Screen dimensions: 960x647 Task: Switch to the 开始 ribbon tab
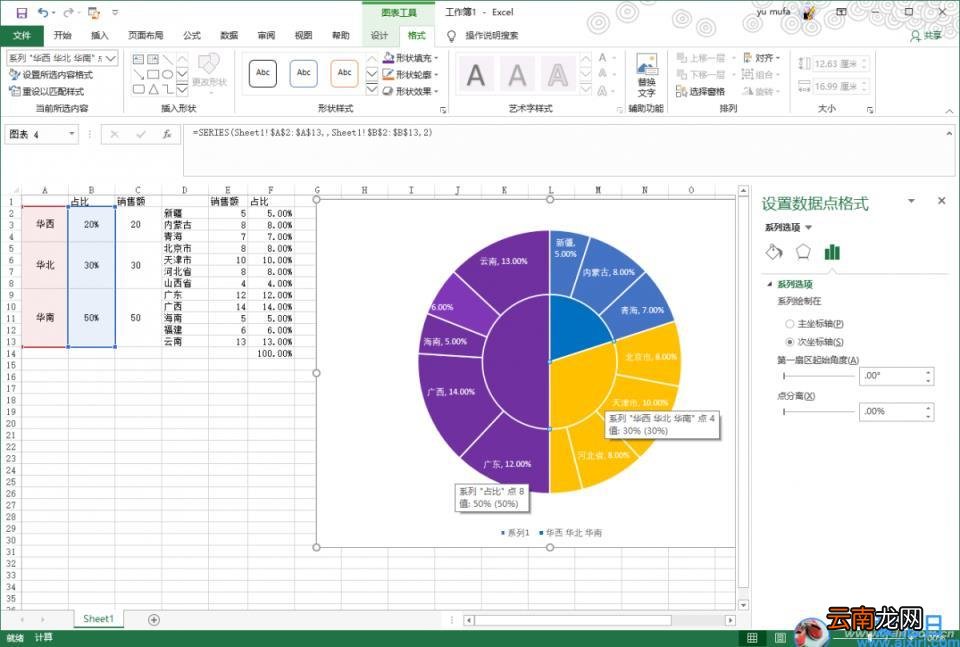click(x=62, y=36)
